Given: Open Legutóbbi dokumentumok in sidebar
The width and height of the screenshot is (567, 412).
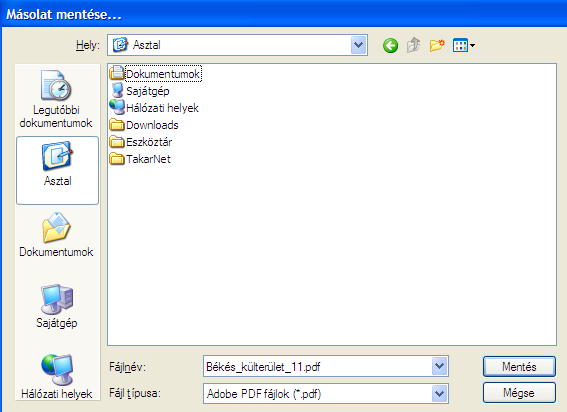Looking at the screenshot, I should [56, 99].
